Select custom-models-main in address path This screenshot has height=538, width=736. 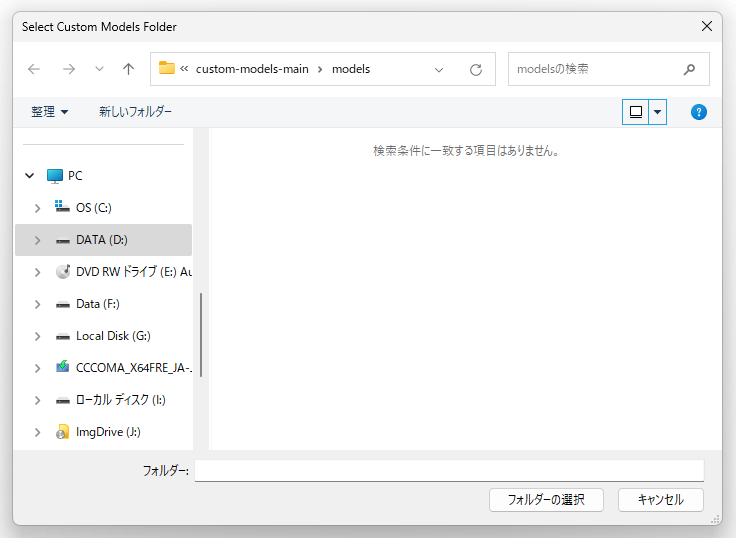coord(252,69)
